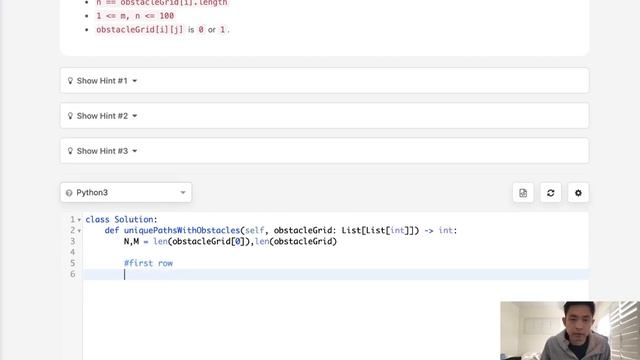Collapse the class Solution fold arrow on line 1

79,220
